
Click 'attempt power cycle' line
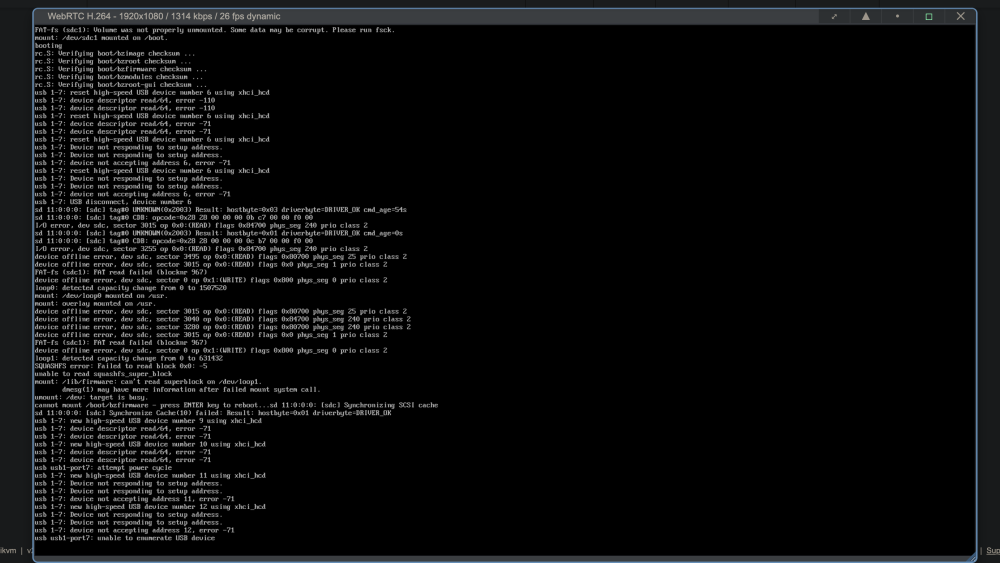pos(103,467)
